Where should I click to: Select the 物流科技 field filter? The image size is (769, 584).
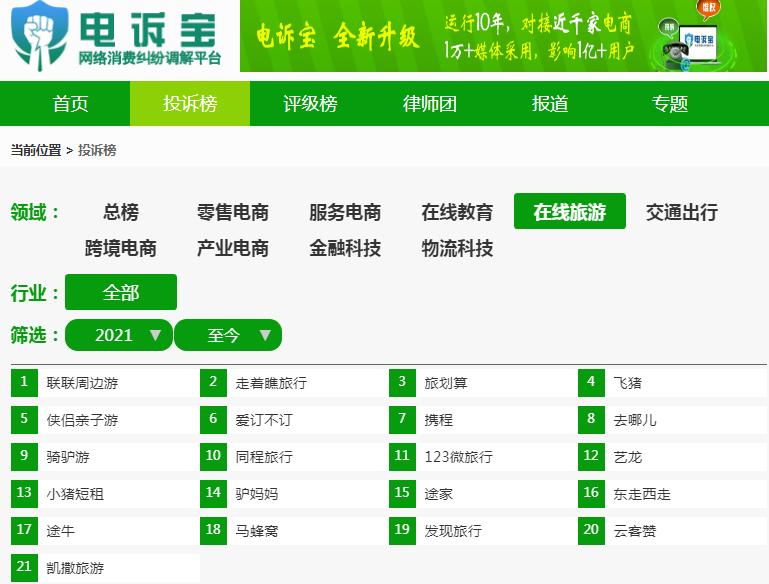click(457, 248)
